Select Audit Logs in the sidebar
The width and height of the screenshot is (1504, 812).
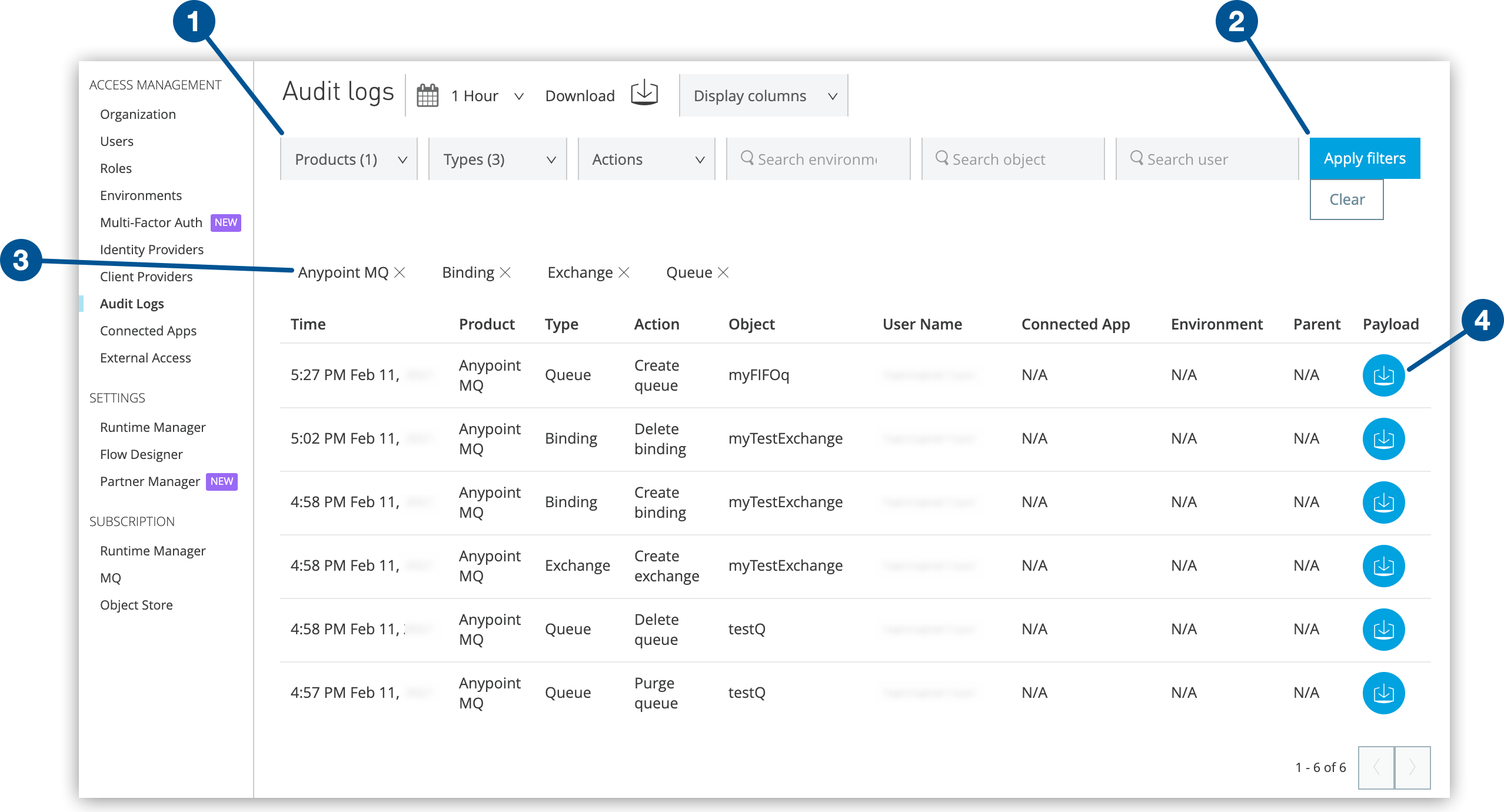coord(132,304)
